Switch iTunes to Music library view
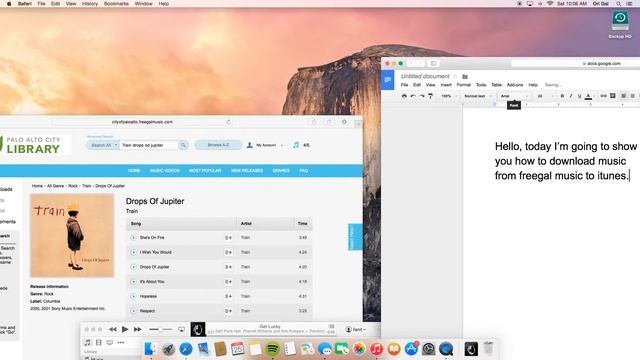This screenshot has width=640, height=360. tap(87, 342)
